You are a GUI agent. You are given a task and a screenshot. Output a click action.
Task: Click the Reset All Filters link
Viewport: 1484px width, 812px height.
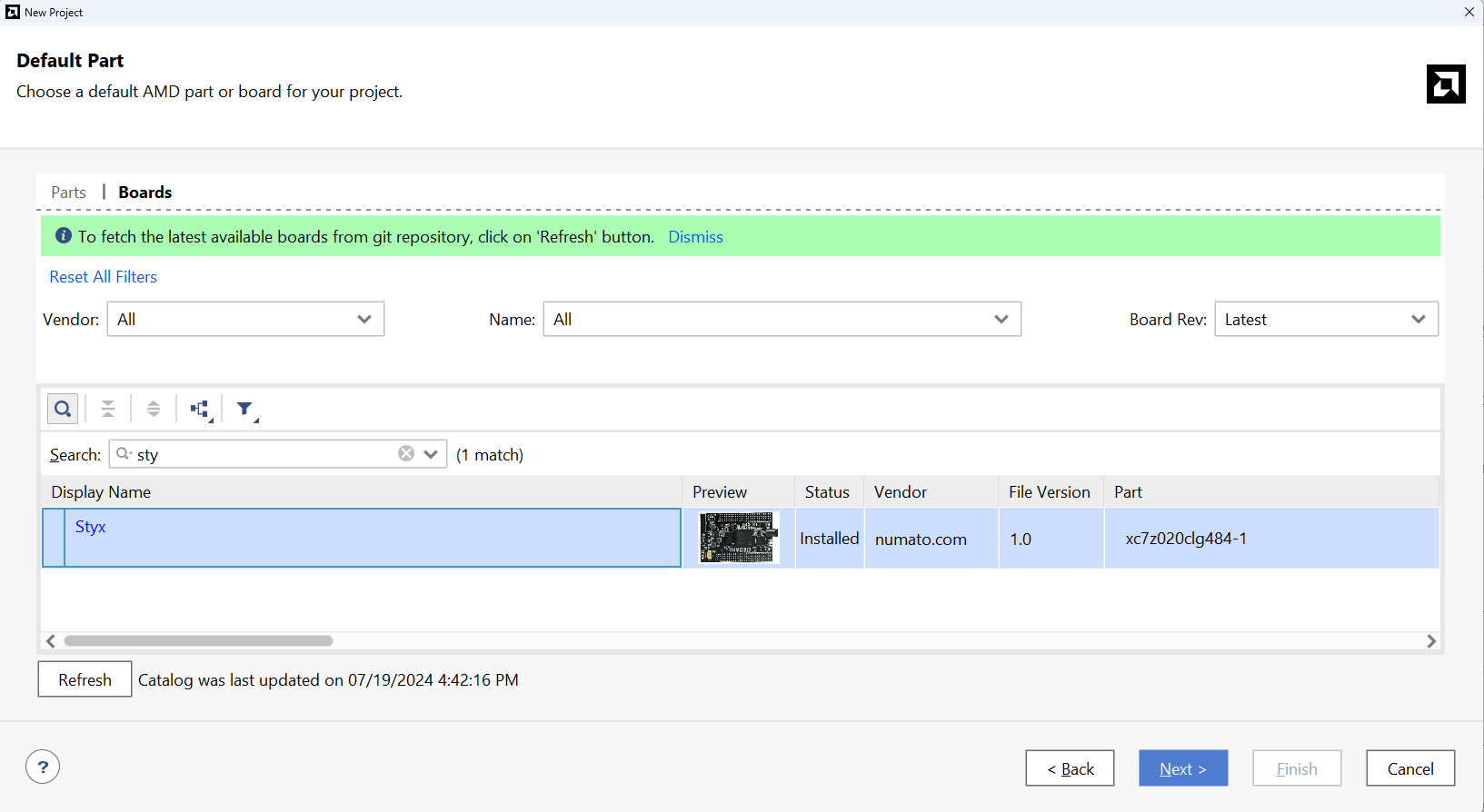pos(103,277)
